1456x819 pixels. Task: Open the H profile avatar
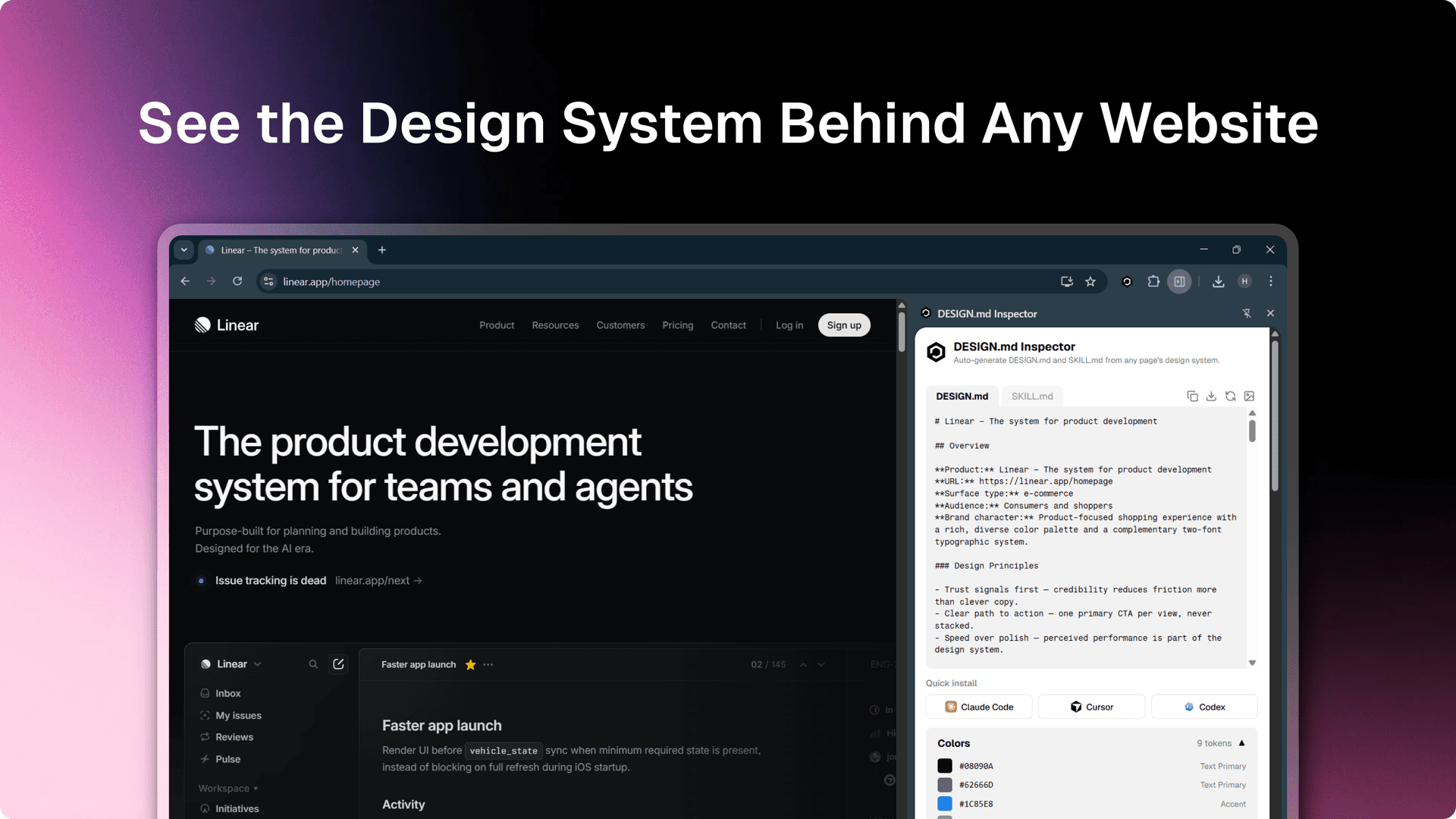1244,281
